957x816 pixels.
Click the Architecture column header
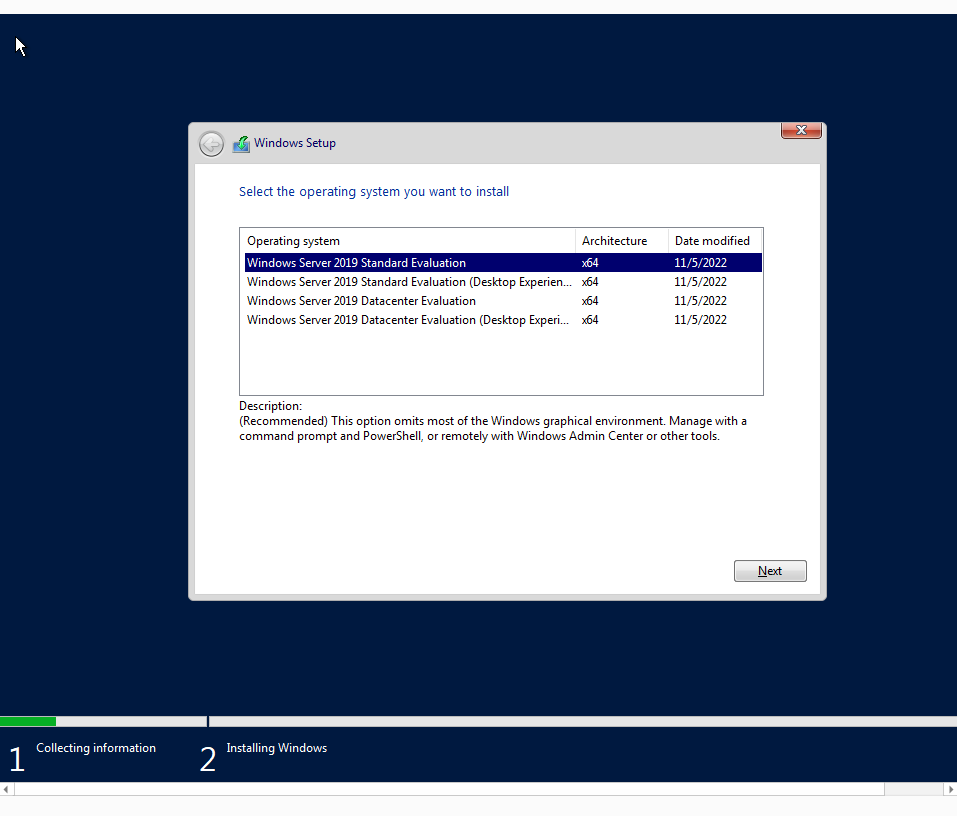coord(621,240)
